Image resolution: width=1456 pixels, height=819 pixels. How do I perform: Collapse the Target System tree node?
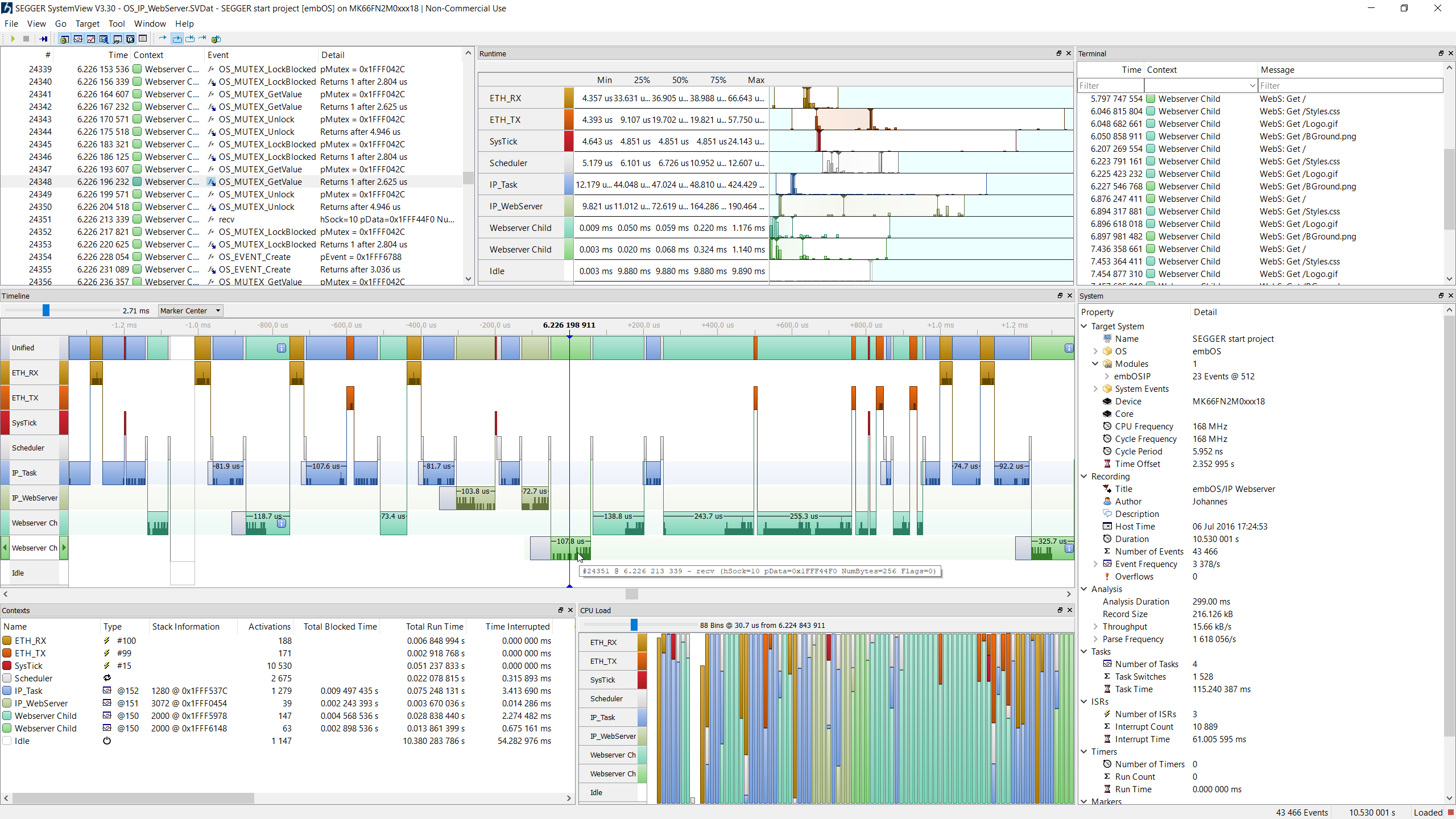(1084, 326)
